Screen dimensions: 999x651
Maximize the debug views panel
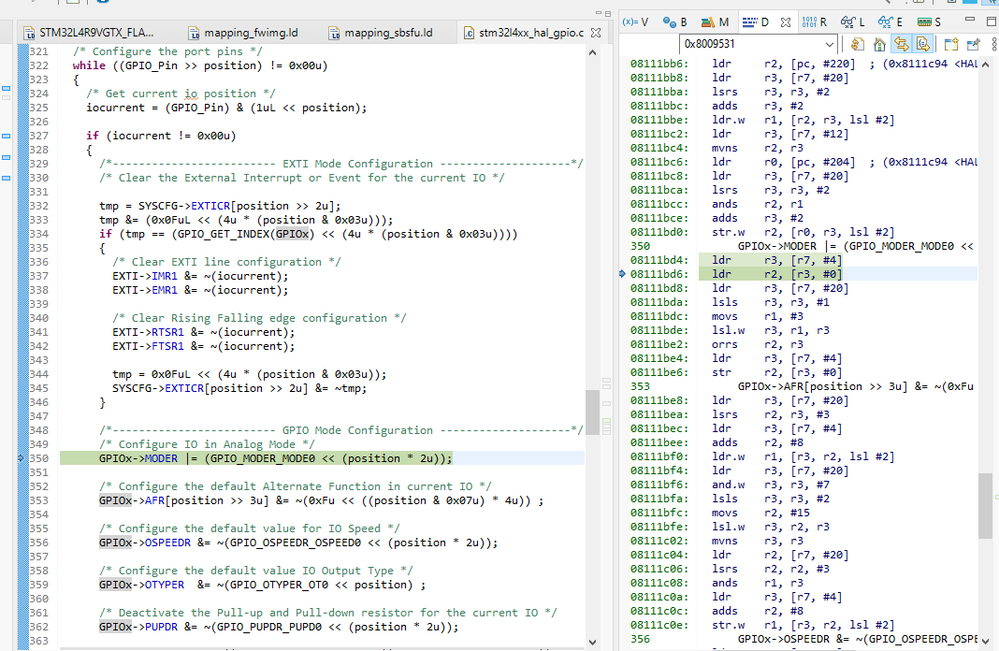(x=991, y=21)
